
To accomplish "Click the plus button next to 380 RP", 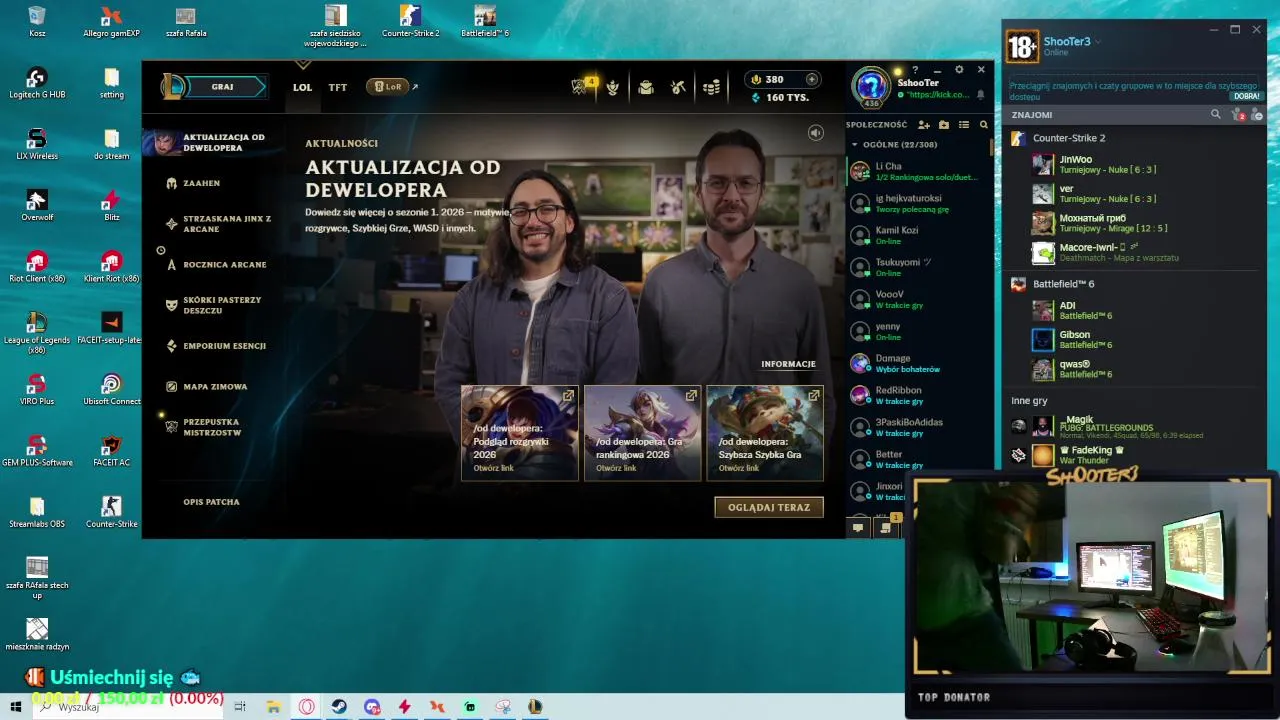I will pos(812,79).
